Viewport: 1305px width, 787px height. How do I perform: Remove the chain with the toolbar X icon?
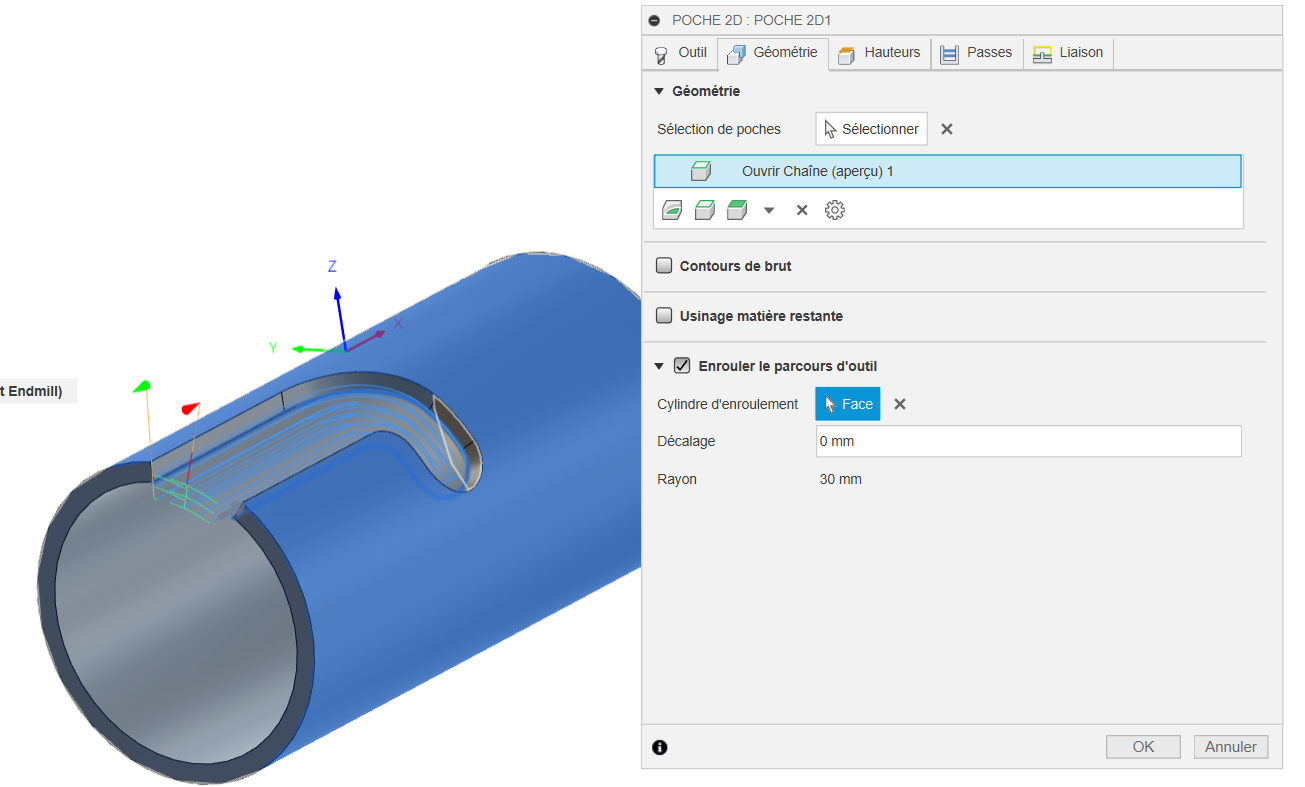tap(802, 210)
